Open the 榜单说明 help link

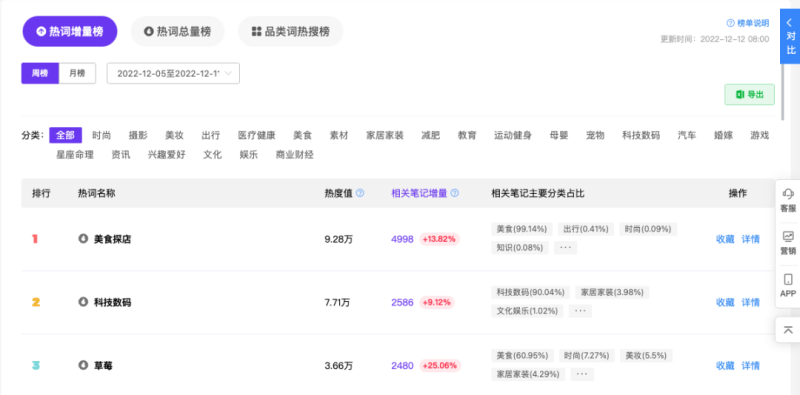[x=747, y=23]
